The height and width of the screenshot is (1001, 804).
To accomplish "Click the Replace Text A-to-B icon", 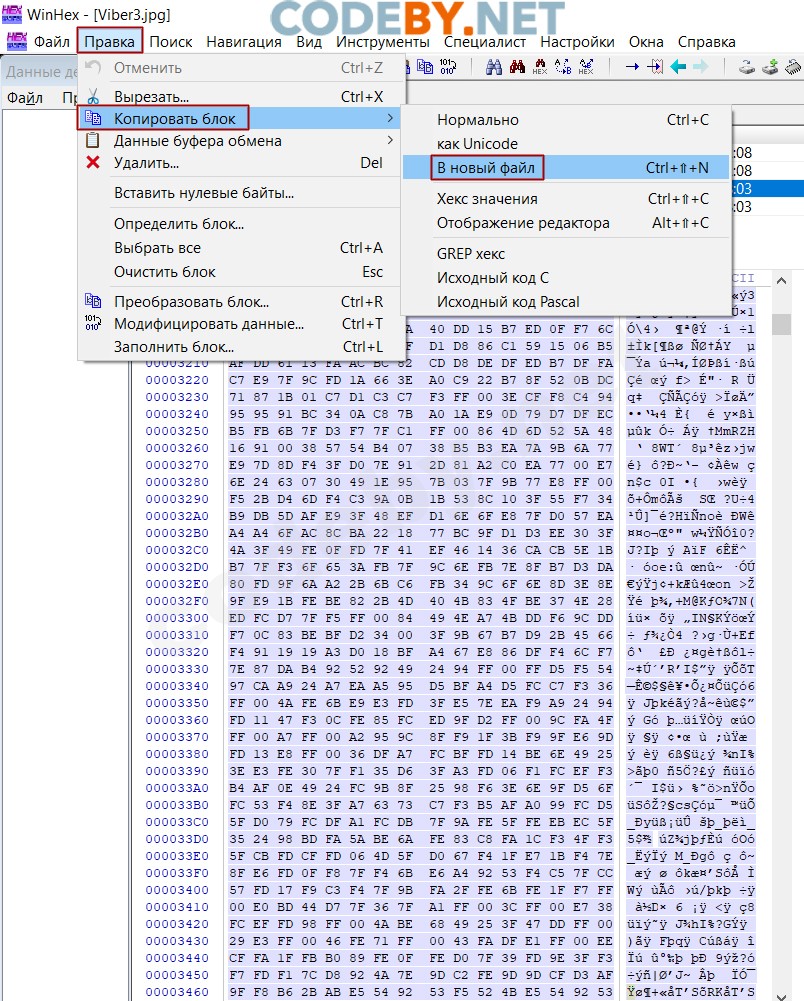I will pos(563,66).
